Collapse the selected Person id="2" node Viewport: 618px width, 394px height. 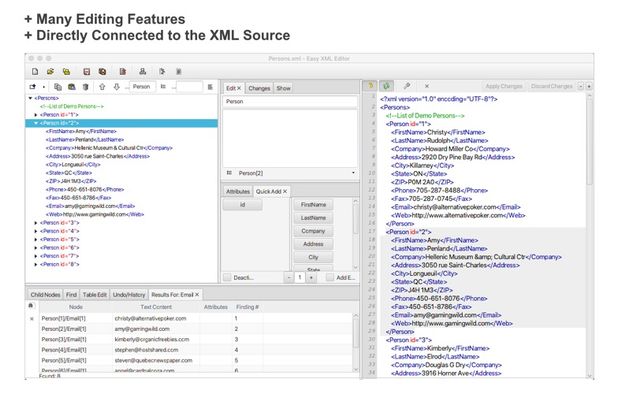[36, 123]
